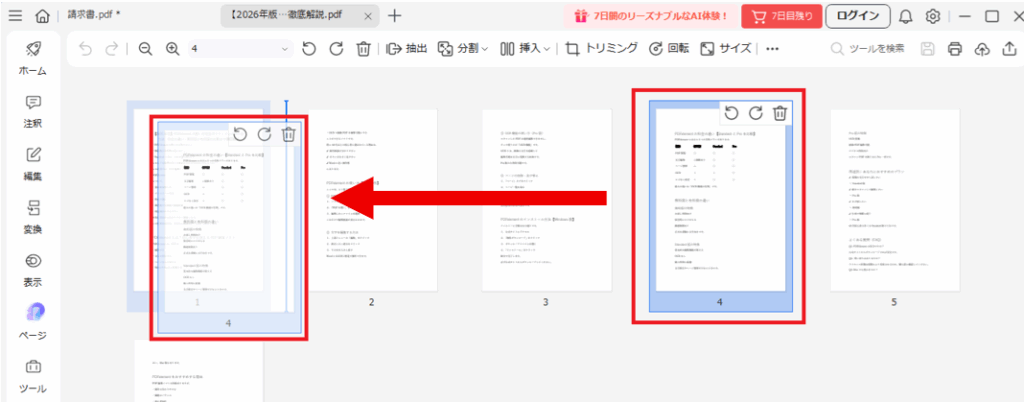The height and width of the screenshot is (402, 1024).
Task: Select the page 2 thumbnail
Action: tap(371, 200)
